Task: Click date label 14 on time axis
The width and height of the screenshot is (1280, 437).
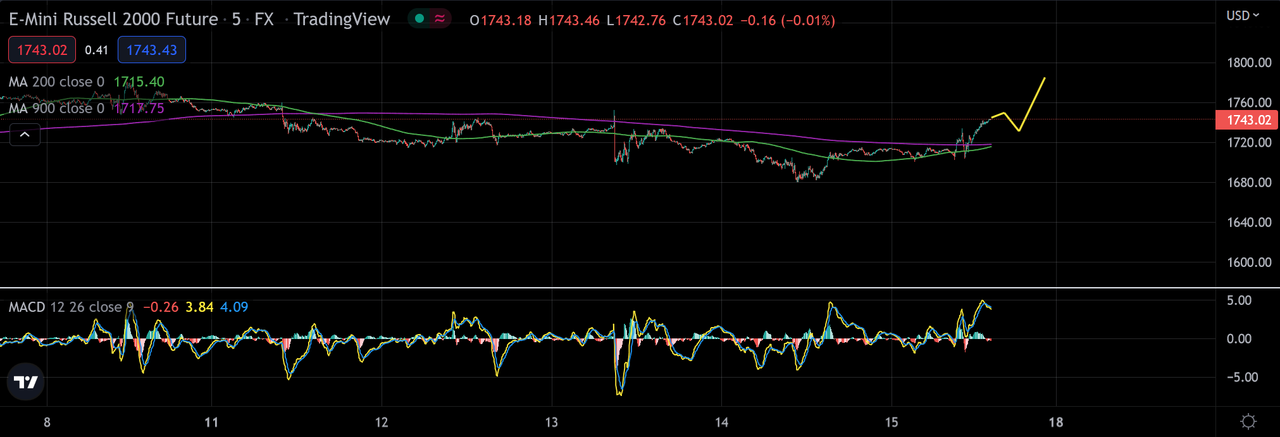Action: 723,421
